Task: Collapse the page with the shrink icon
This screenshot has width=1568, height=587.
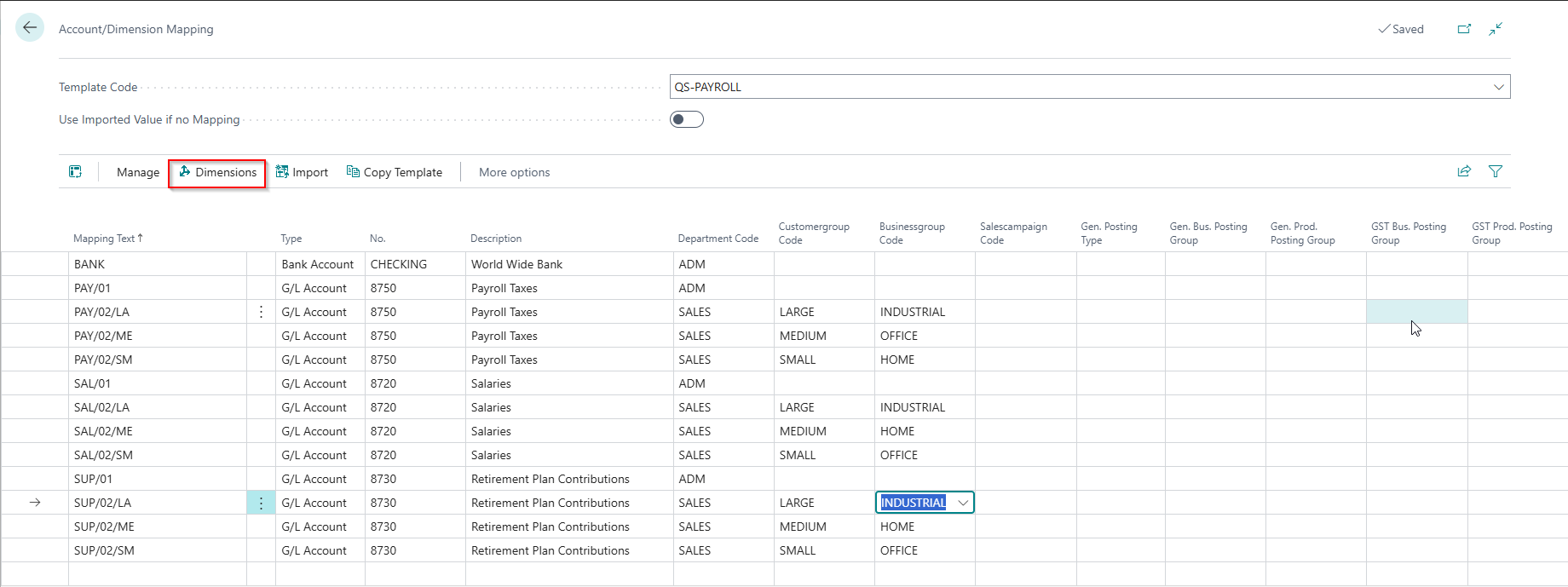Action: tap(1496, 29)
